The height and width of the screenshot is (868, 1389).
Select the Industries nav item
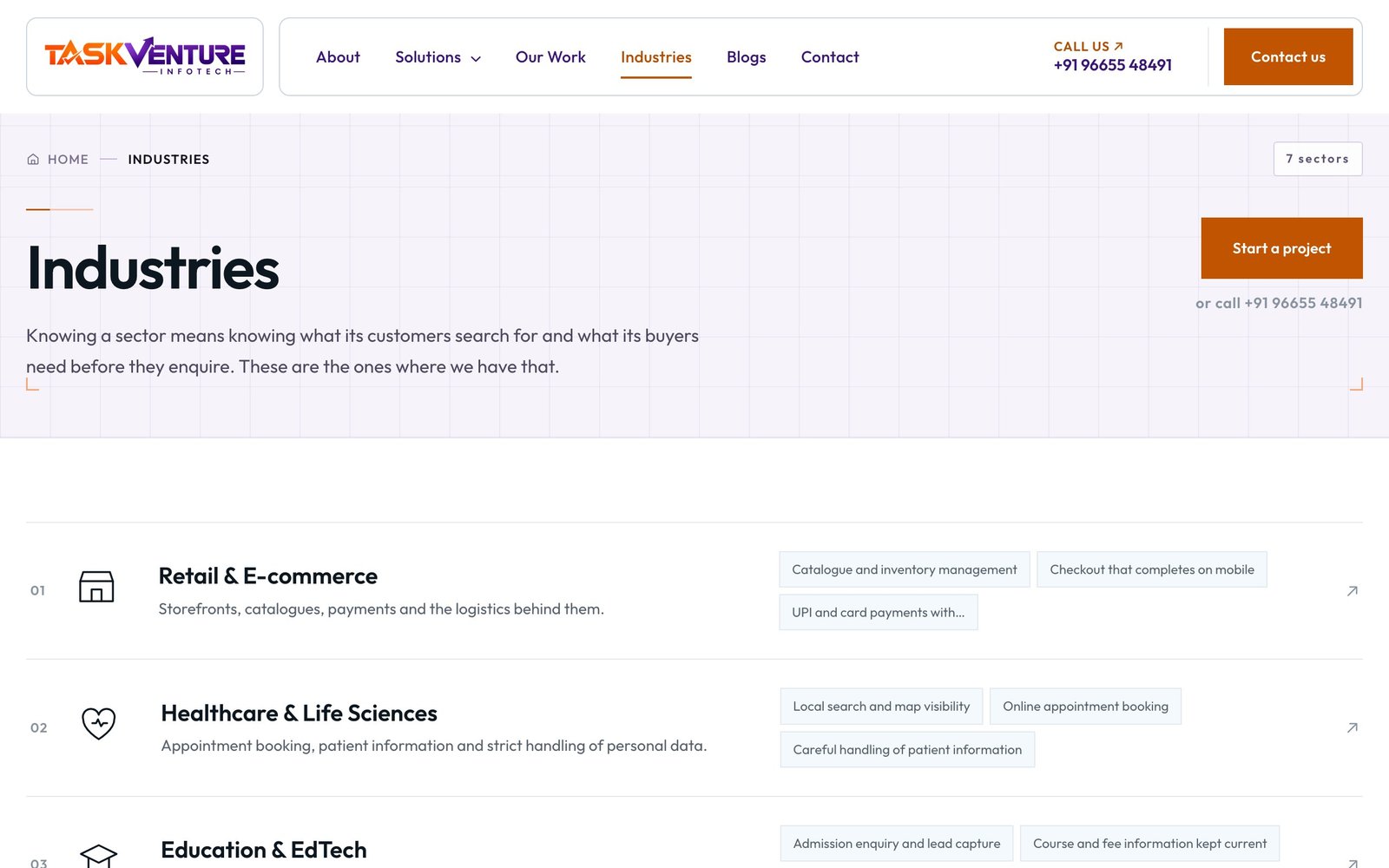pos(655,56)
